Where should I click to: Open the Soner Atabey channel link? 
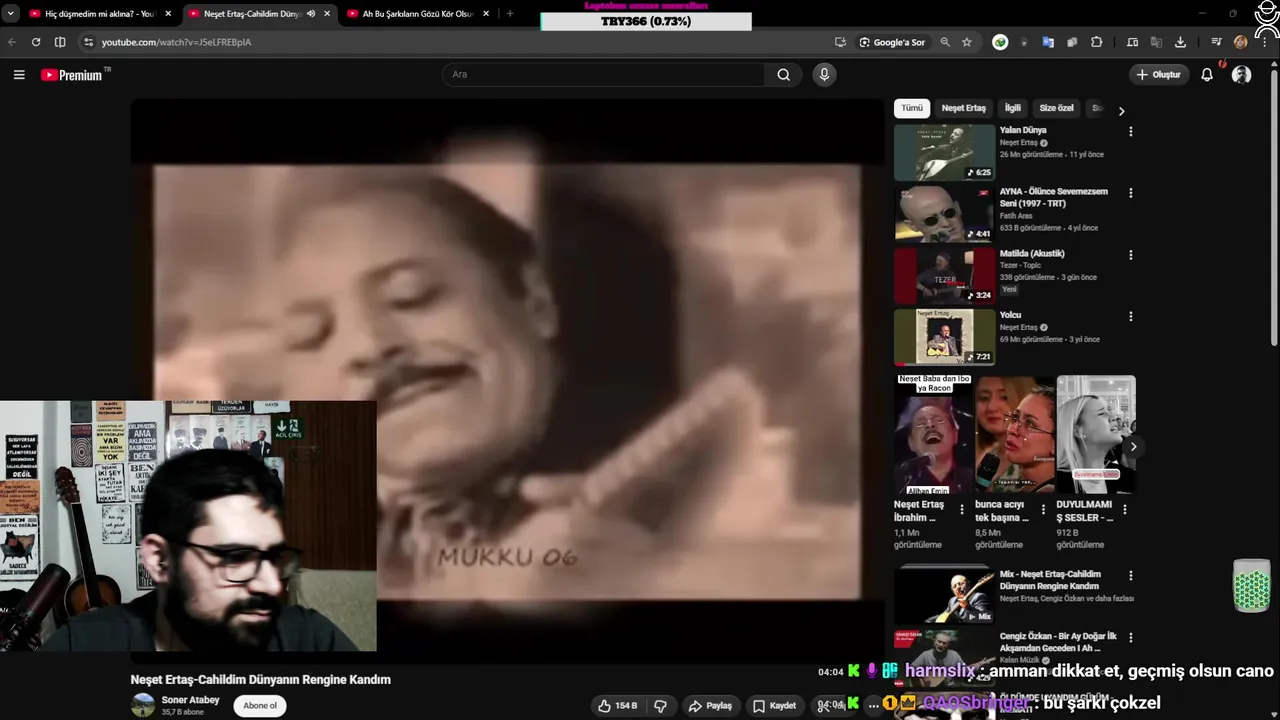(190, 700)
